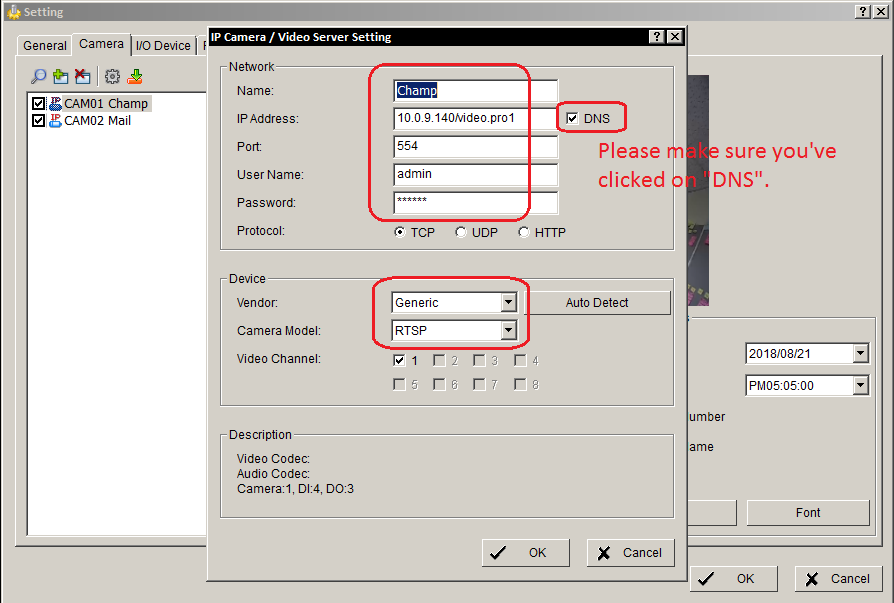Click the delete camera icon
This screenshot has height=603, width=894.
[x=82, y=76]
